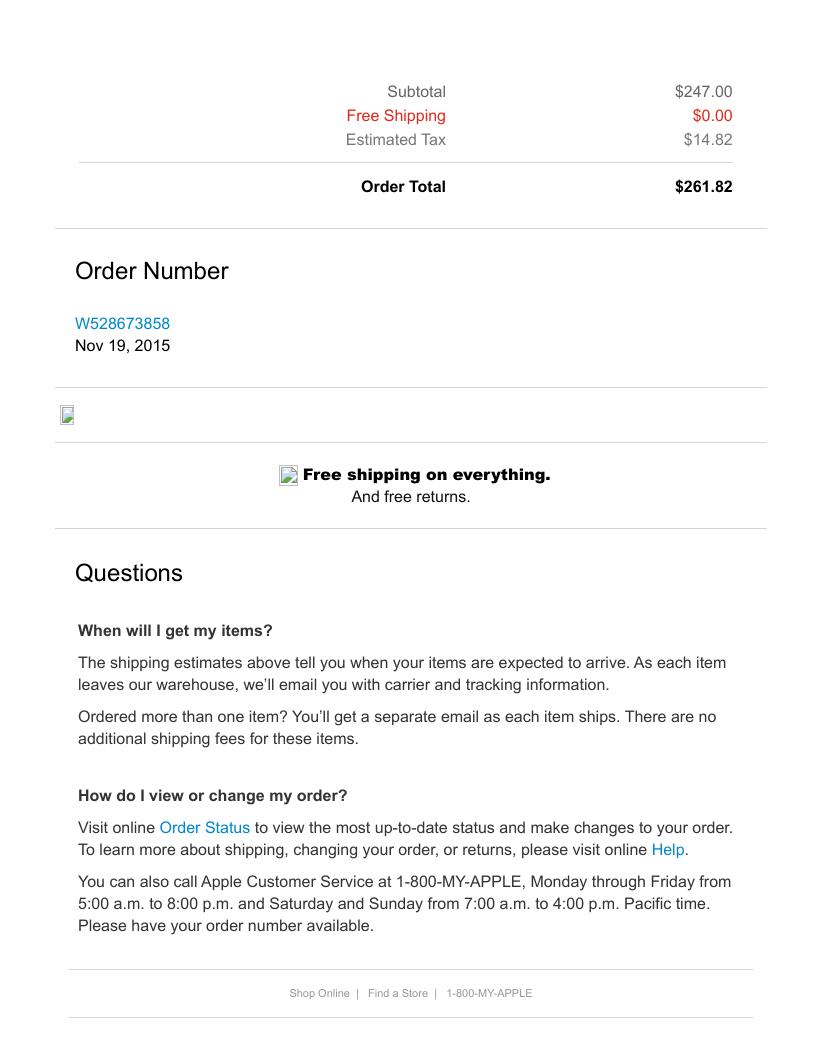Open Find a Store footer link
The height and width of the screenshot is (1056, 816).
click(397, 993)
